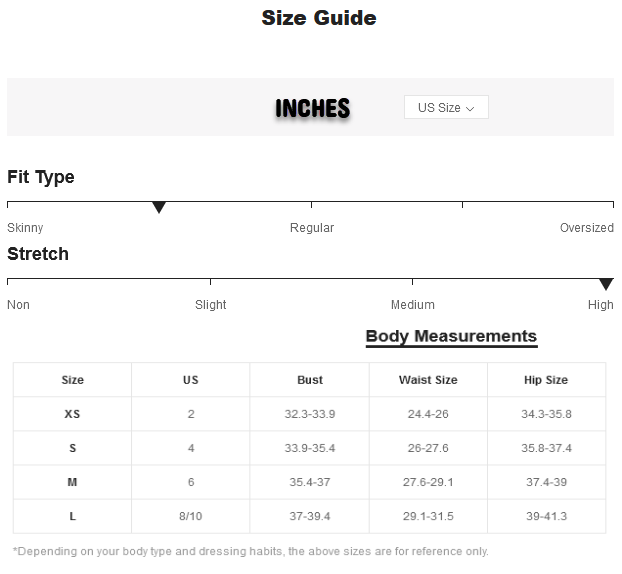622x574 pixels.
Task: Click the Oversized fit label
Action: coord(586,228)
